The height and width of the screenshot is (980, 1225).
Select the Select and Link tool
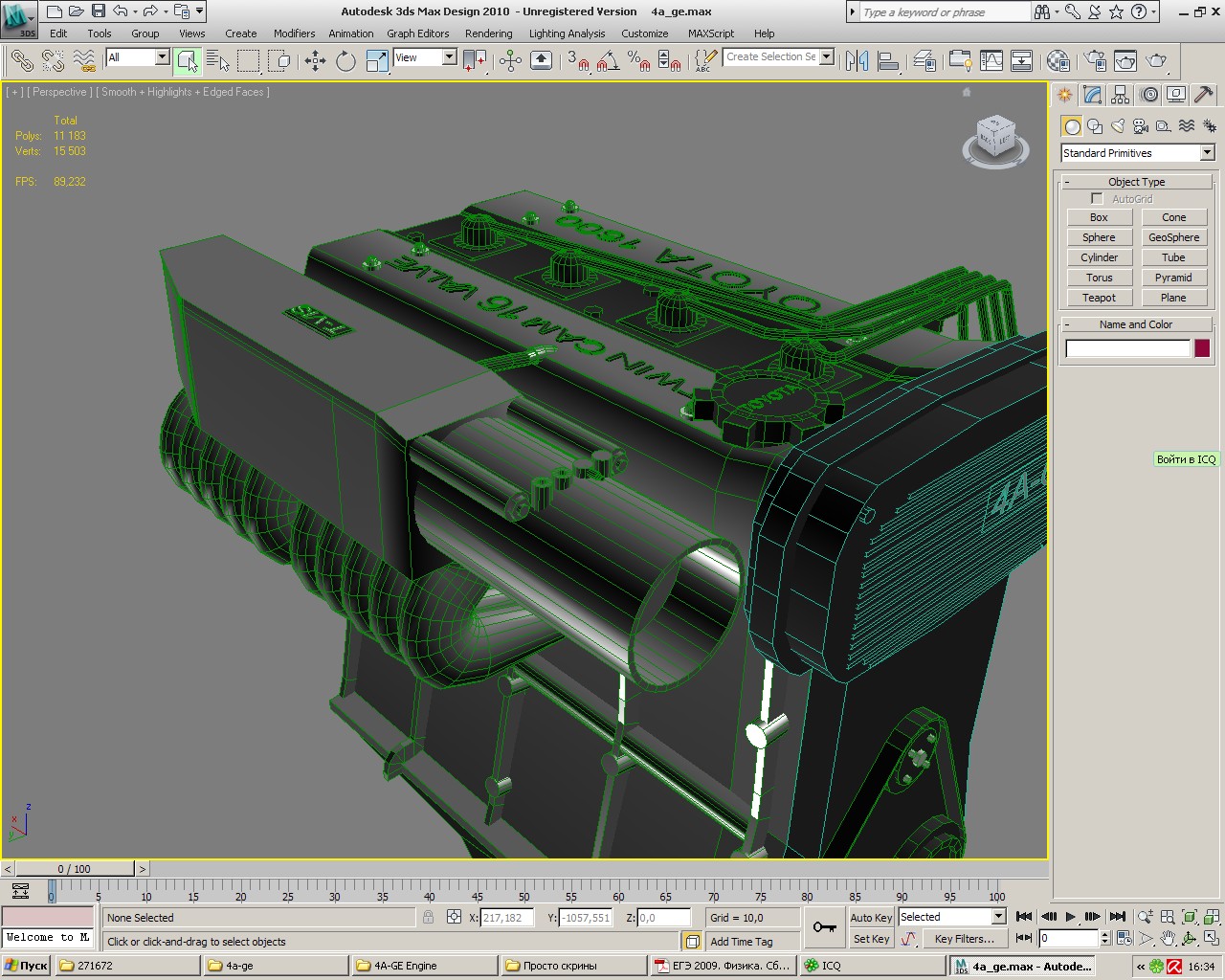point(22,61)
